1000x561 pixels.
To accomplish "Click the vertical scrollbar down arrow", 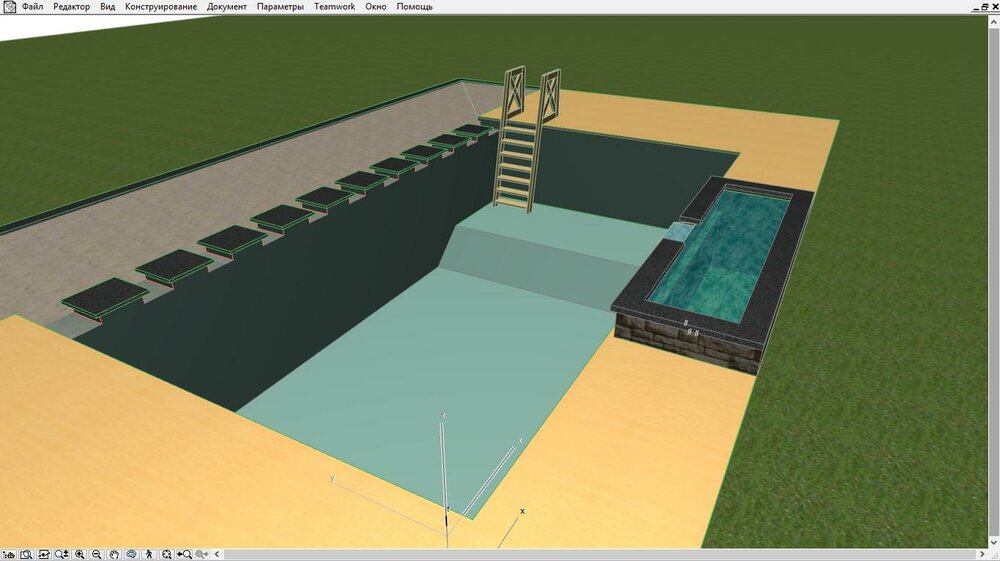I will pyautogui.click(x=994, y=543).
